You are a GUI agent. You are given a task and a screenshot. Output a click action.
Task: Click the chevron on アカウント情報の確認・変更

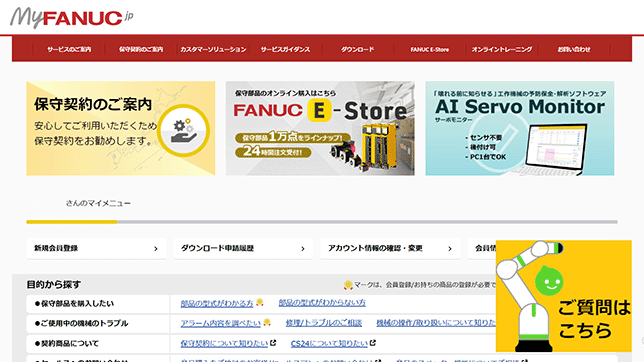coord(450,249)
